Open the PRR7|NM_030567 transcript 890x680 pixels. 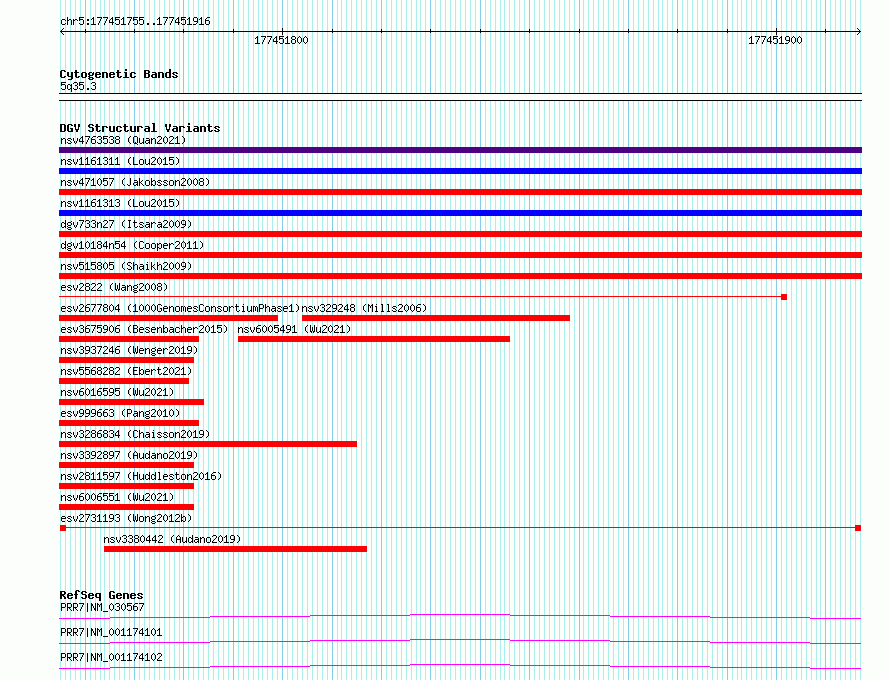102,607
